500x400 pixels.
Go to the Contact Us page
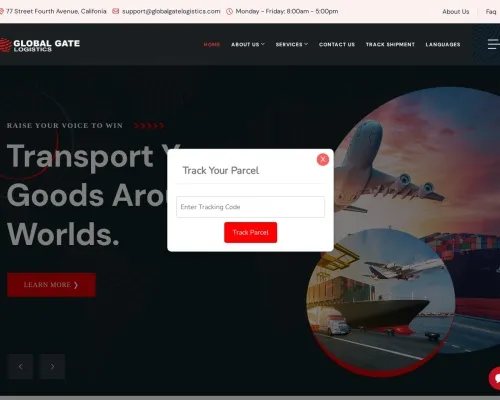[337, 44]
